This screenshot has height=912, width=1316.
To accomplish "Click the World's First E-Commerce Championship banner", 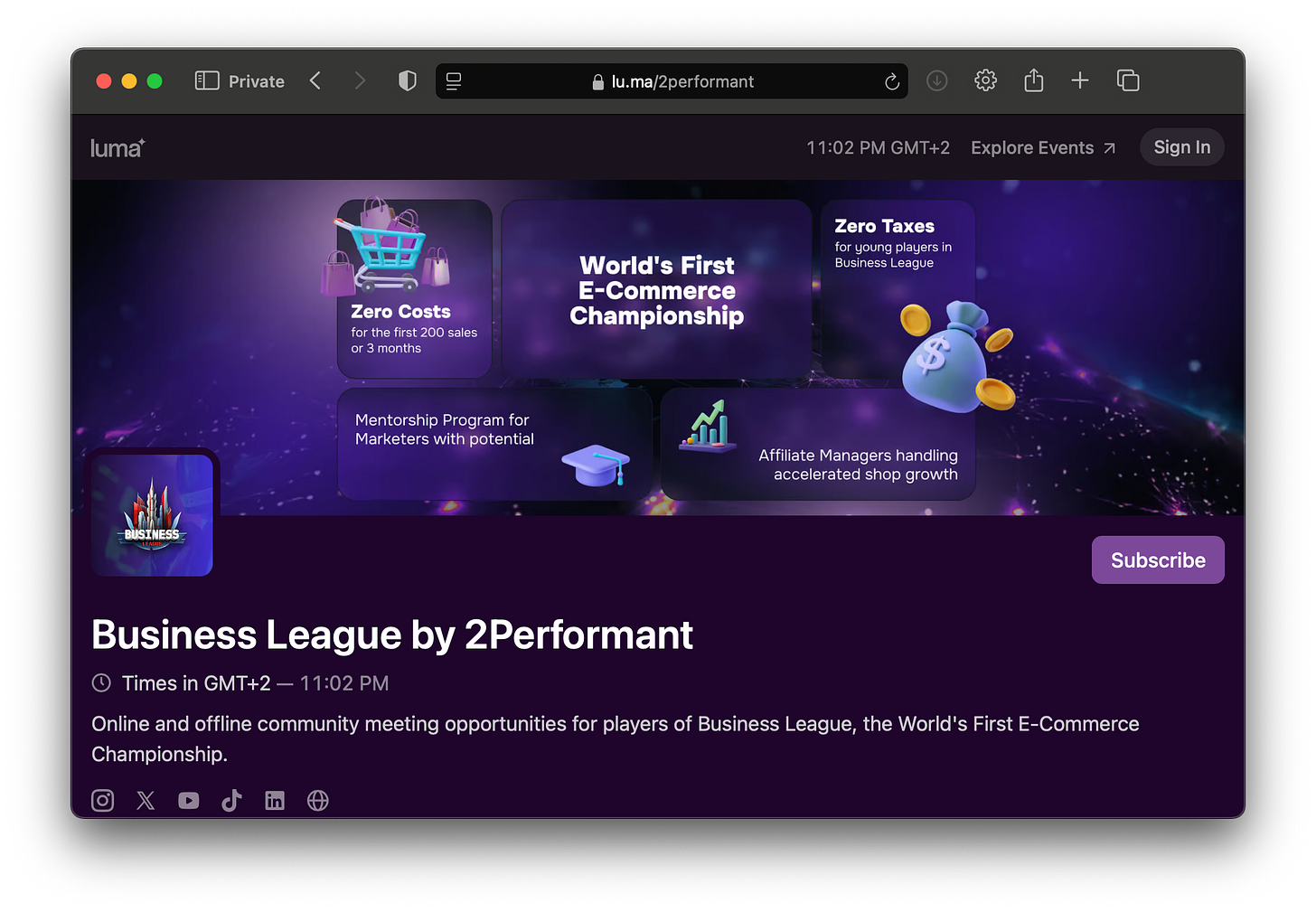I will (x=657, y=289).
